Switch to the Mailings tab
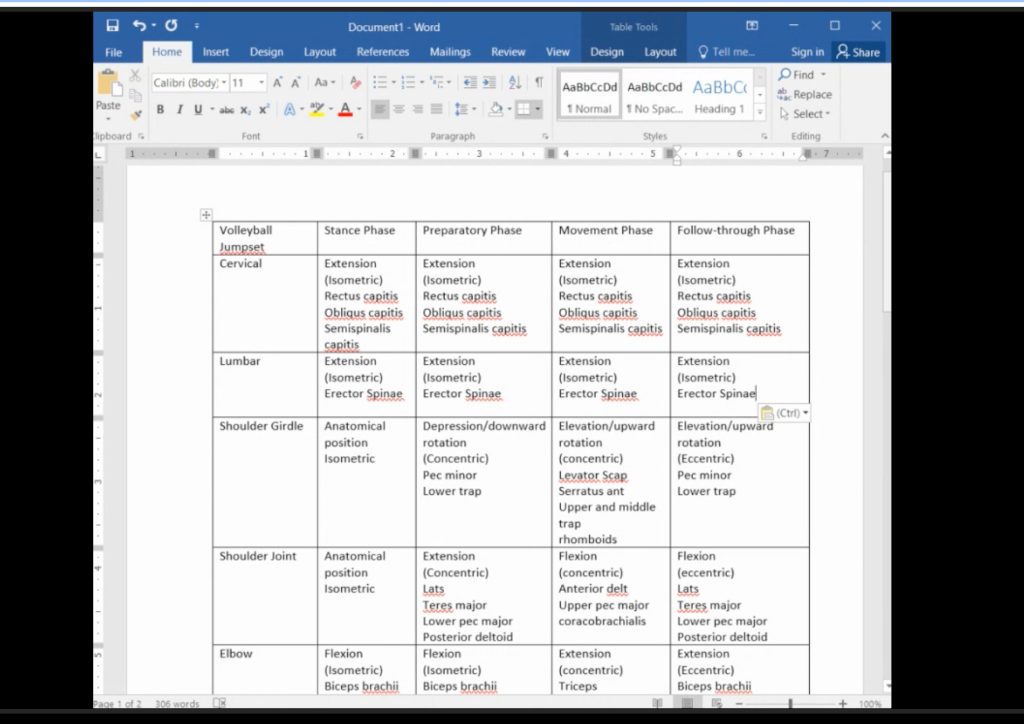Screen dimensions: 1024x724 [450, 52]
